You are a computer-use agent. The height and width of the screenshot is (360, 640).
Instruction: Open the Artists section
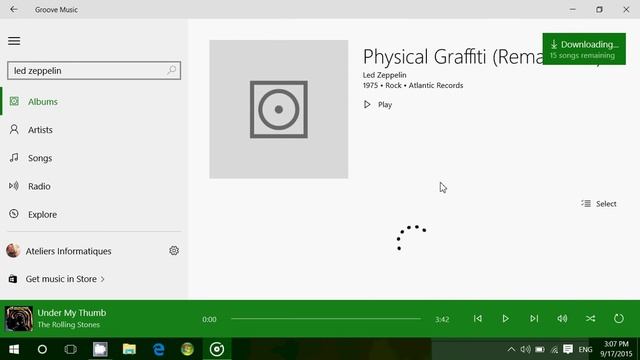point(94,130)
